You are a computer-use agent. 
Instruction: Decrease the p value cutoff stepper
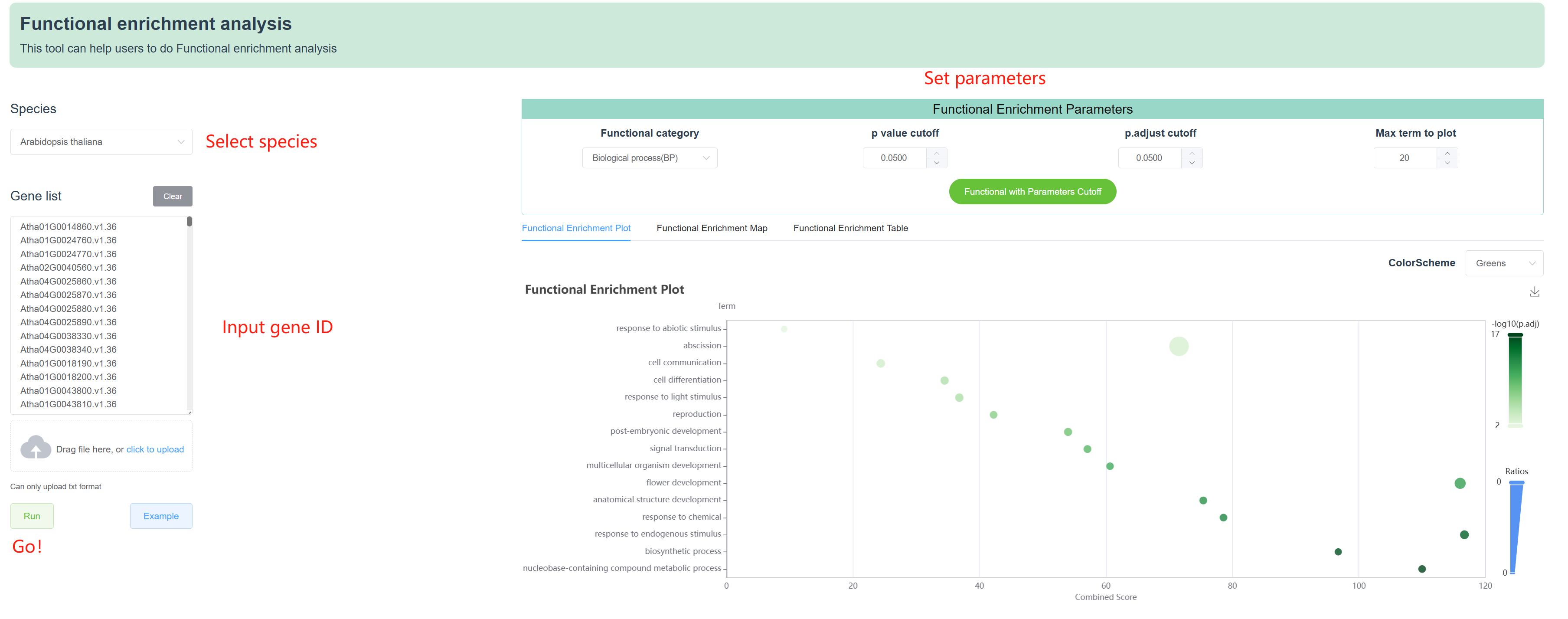[936, 163]
